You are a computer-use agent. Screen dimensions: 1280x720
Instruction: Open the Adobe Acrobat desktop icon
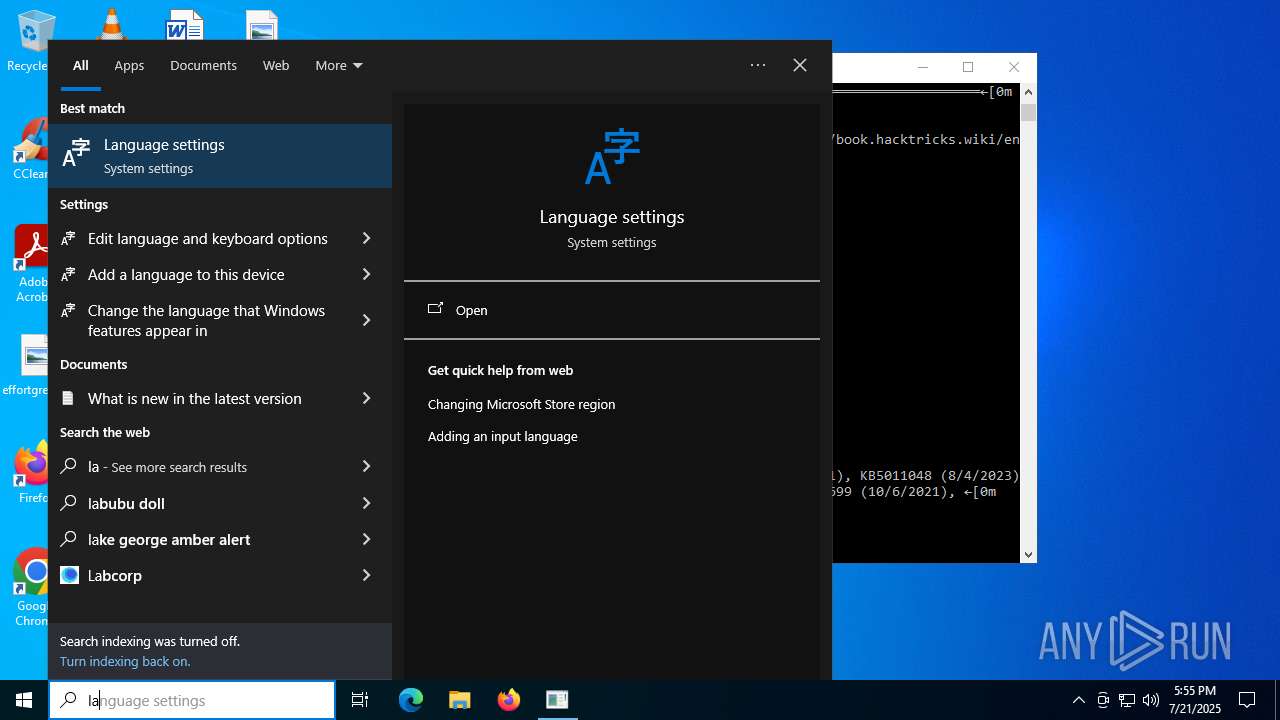click(30, 262)
